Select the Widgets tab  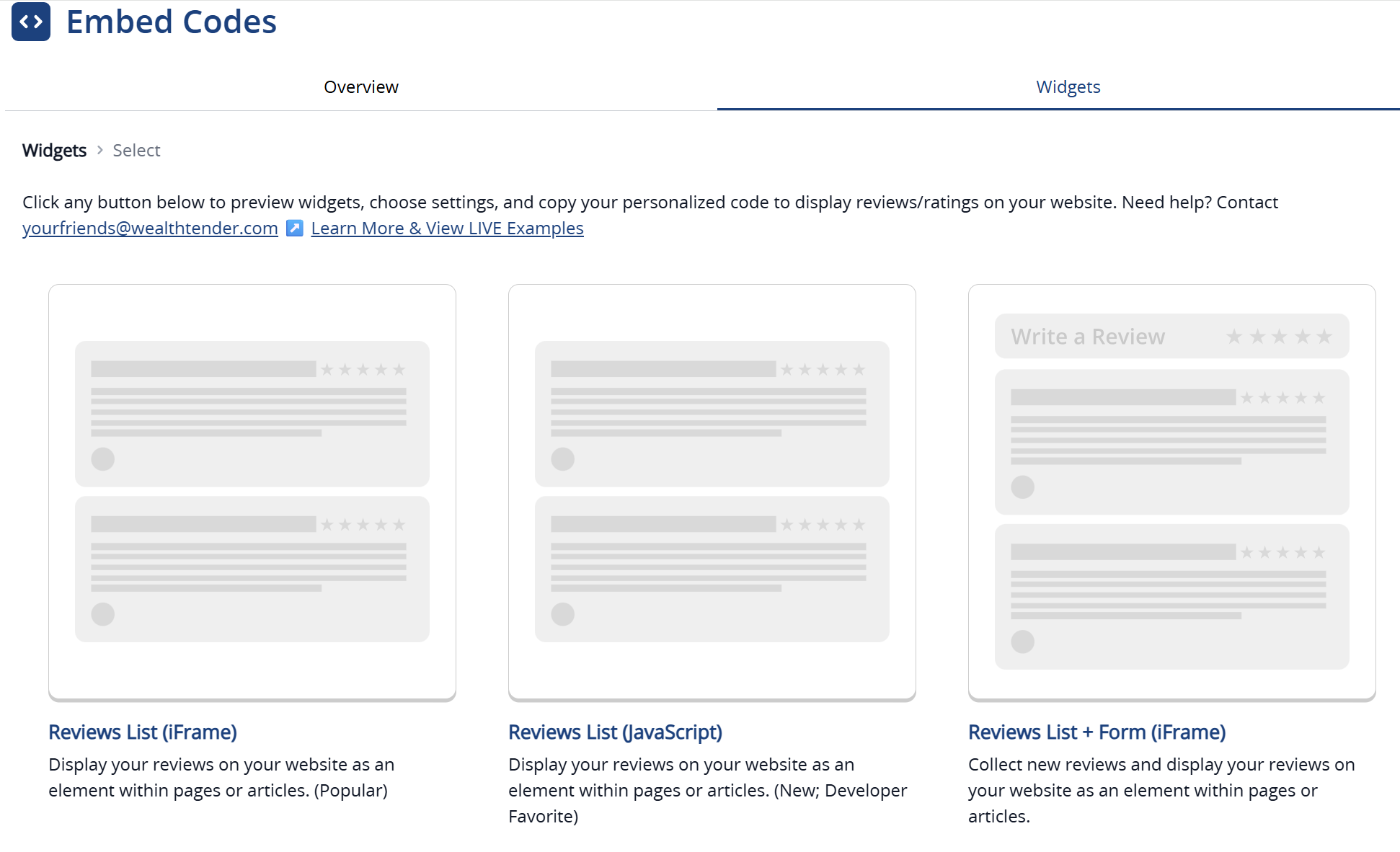point(1068,87)
